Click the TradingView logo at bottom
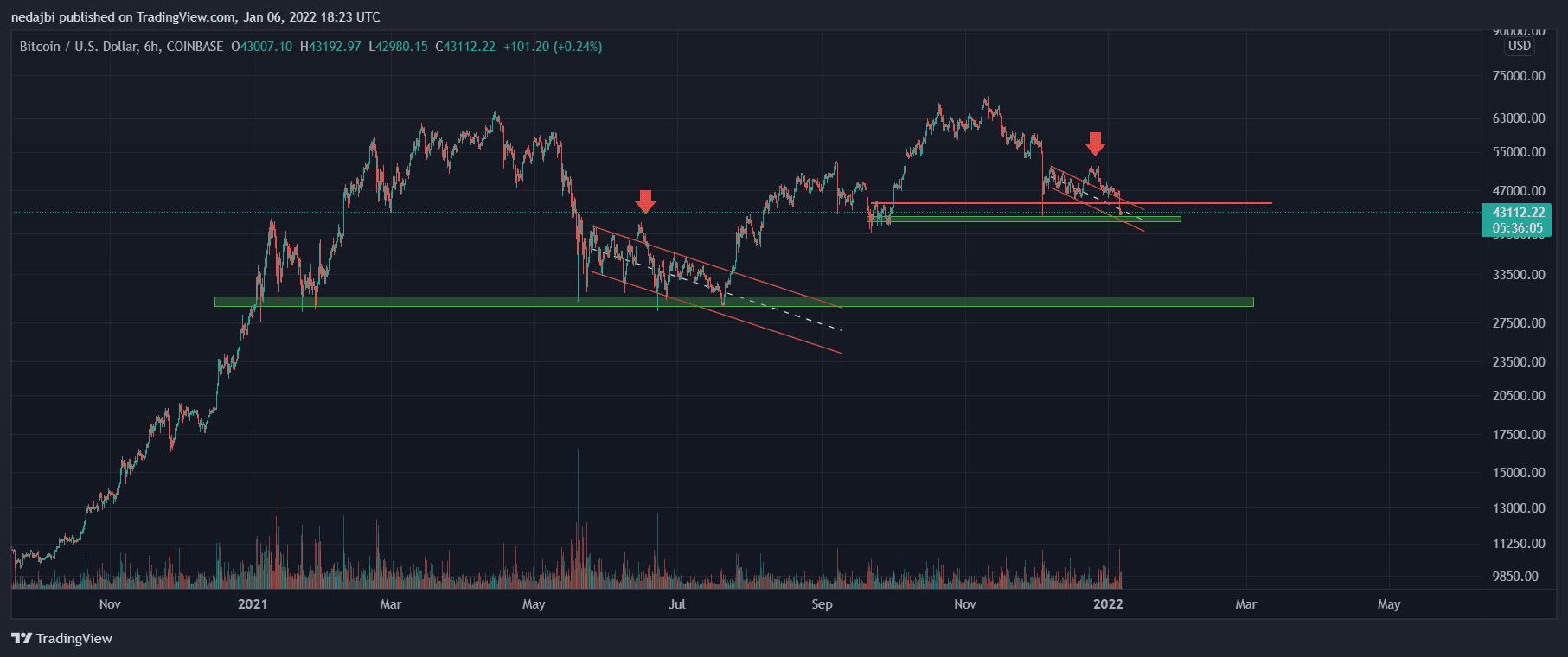 coord(61,638)
